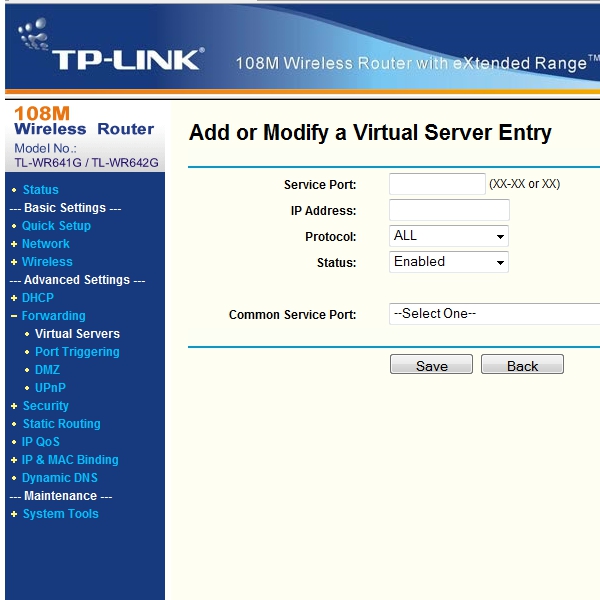
Task: Open the DMZ submenu item
Action: [47, 370]
